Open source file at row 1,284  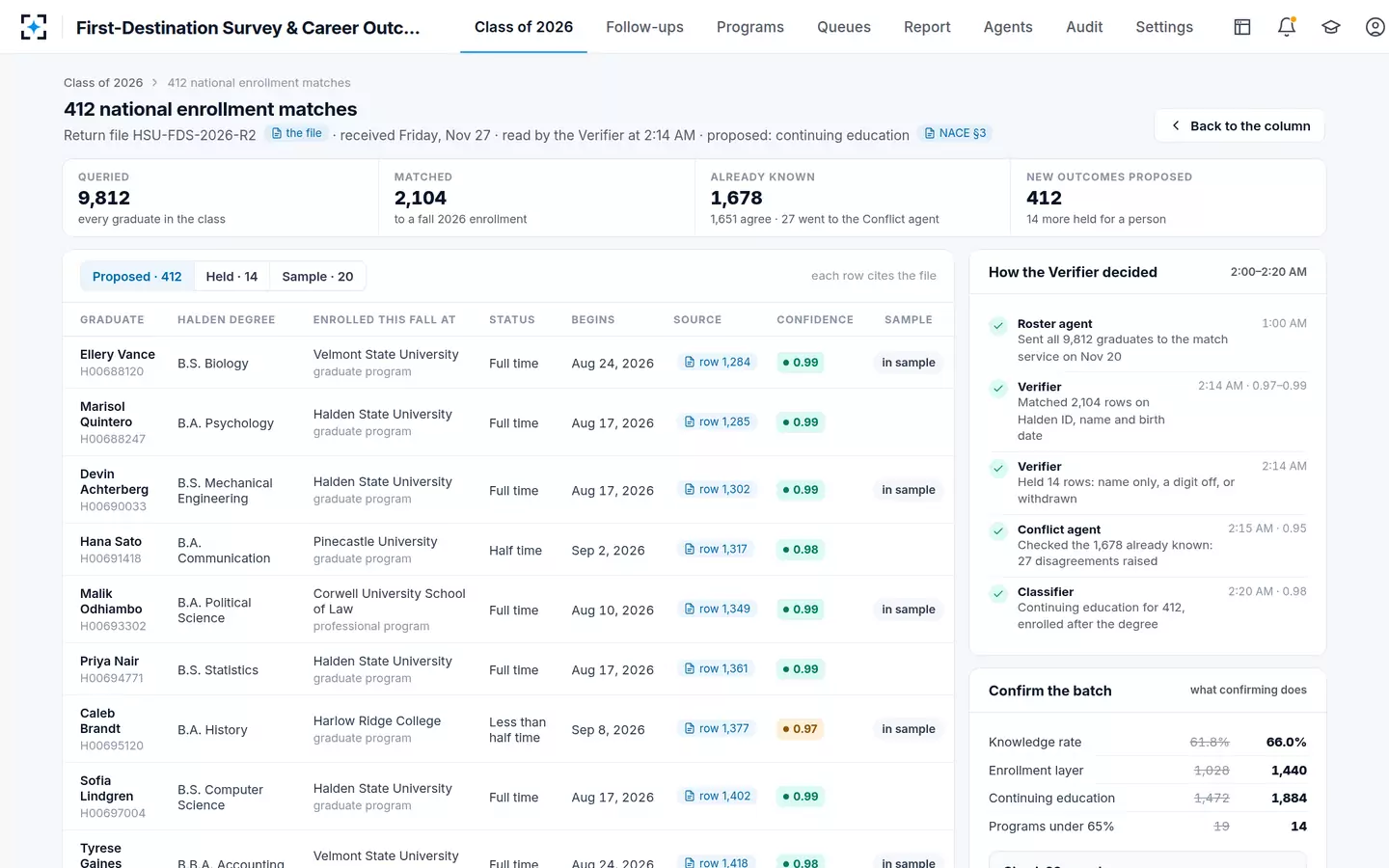pyautogui.click(x=718, y=363)
